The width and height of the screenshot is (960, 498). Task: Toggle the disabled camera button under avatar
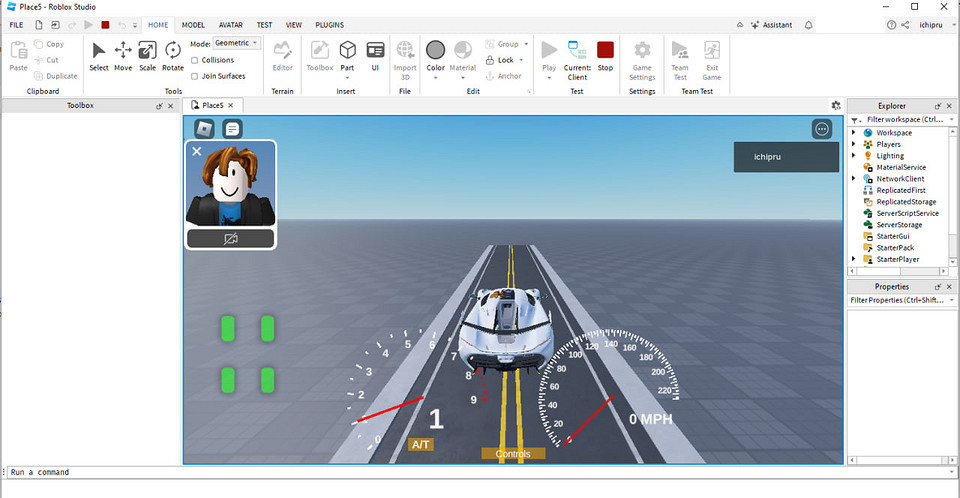(230, 239)
